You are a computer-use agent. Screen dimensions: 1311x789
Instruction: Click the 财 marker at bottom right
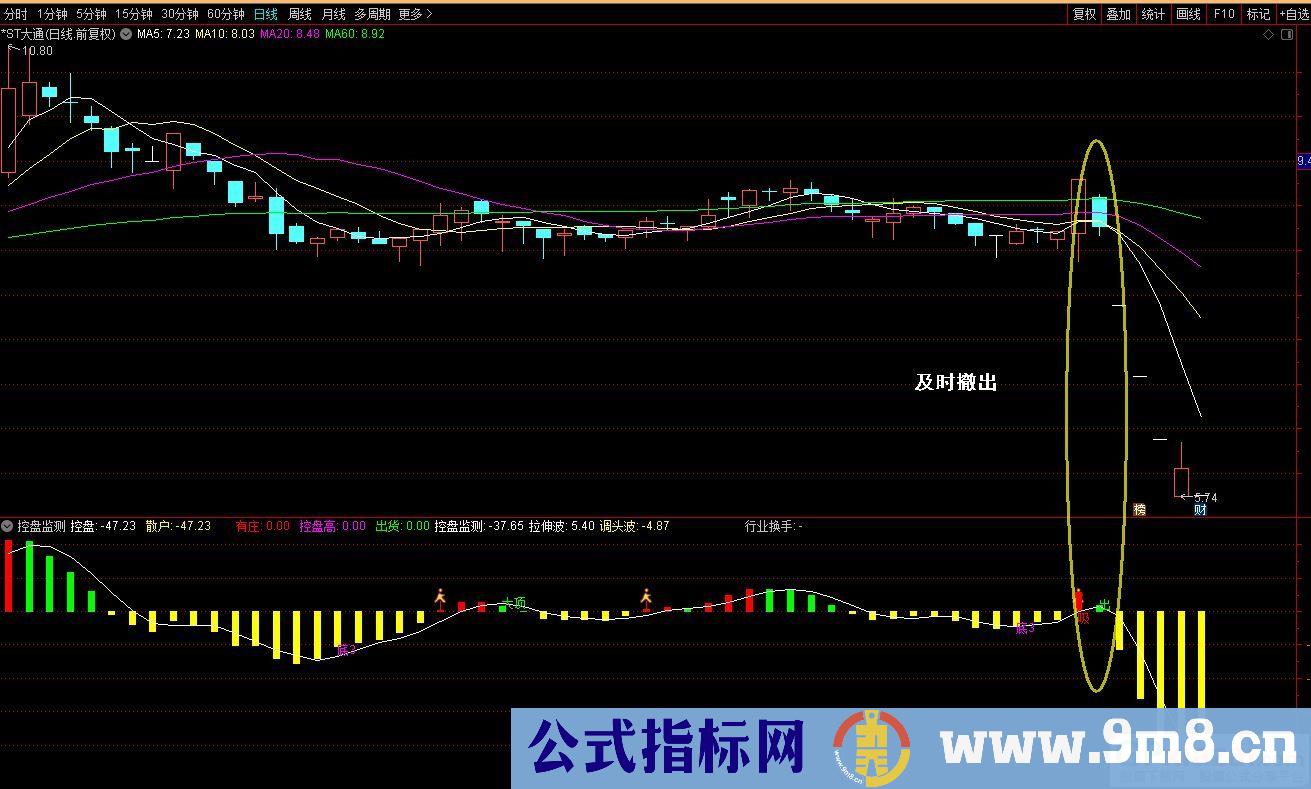coord(1200,510)
